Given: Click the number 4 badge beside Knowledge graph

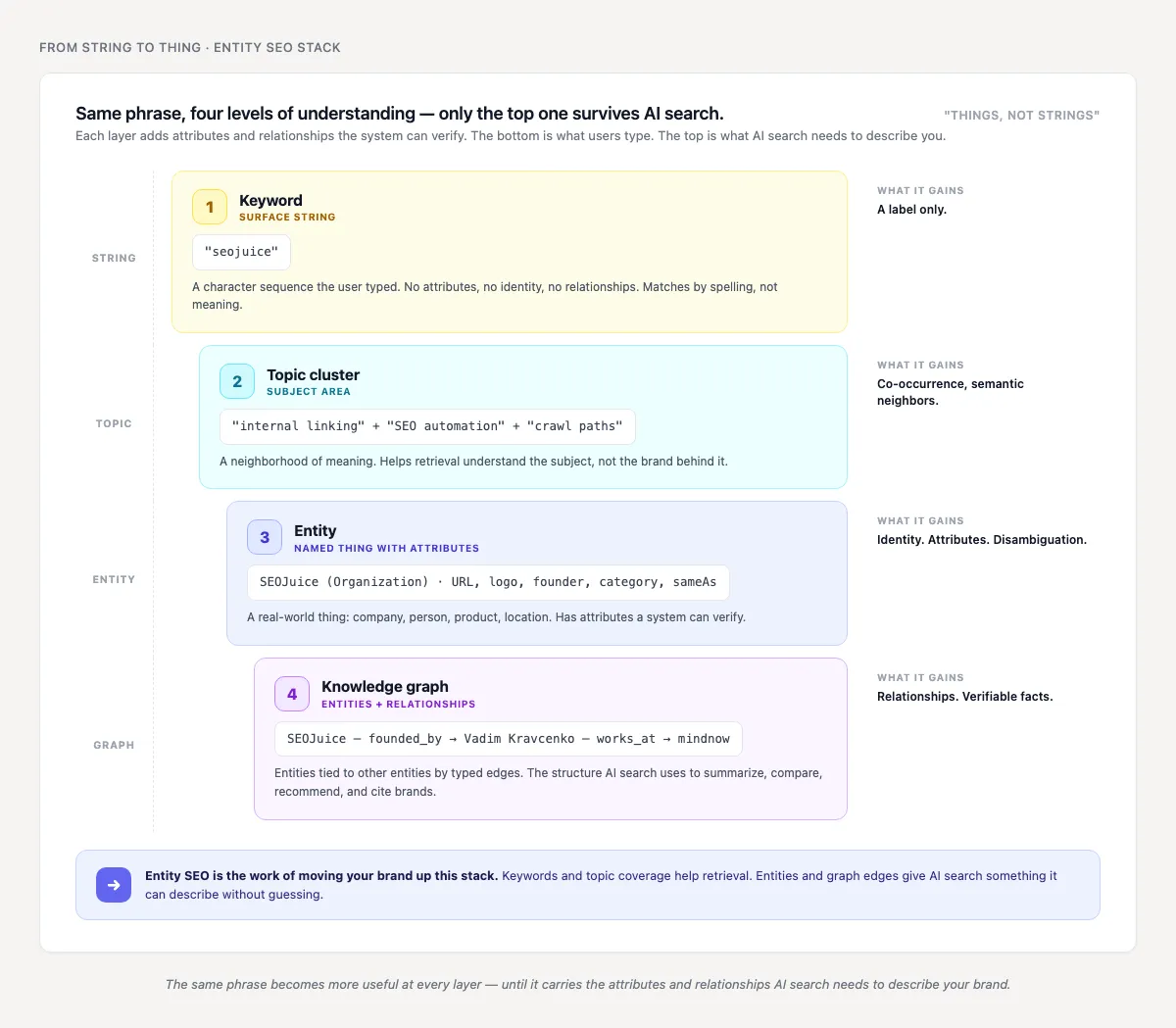Looking at the screenshot, I should [292, 694].
